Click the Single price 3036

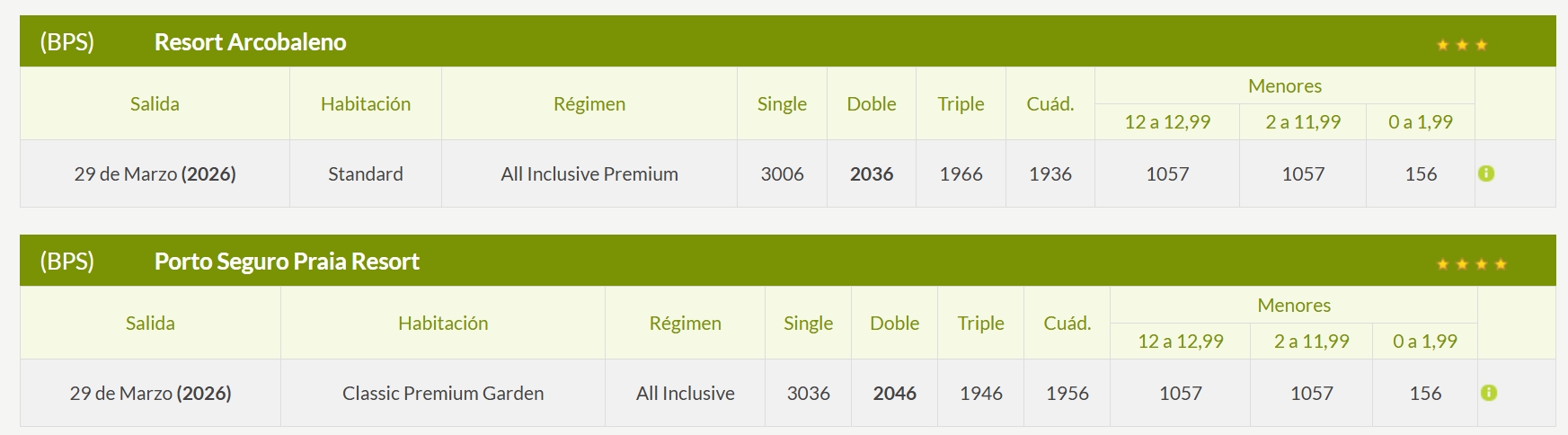coord(809,394)
